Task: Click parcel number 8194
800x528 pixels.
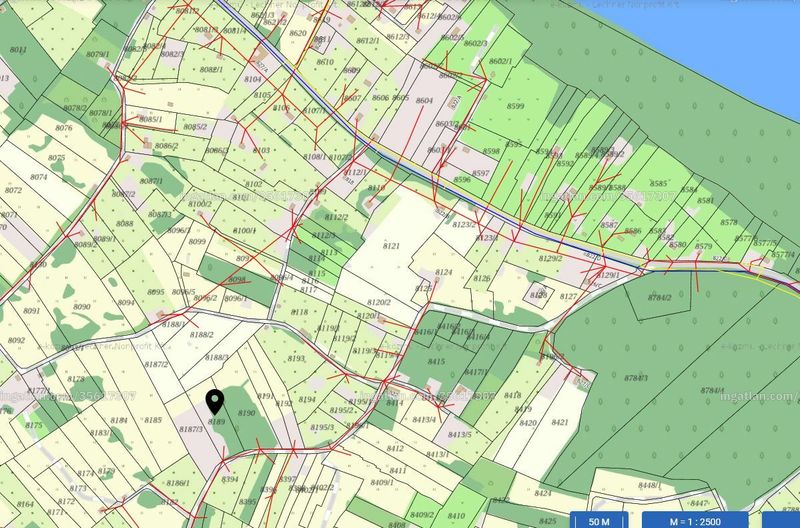Action: coord(307,400)
